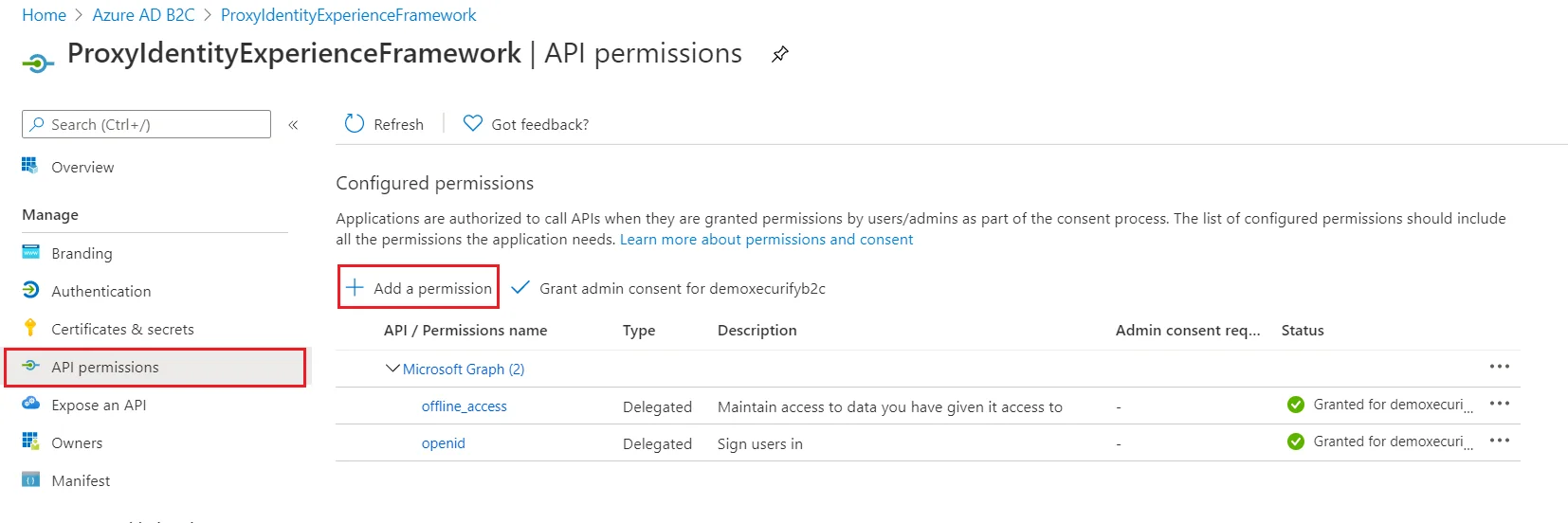Image resolution: width=1568 pixels, height=523 pixels.
Task: Select Expose an API
Action: 99,405
